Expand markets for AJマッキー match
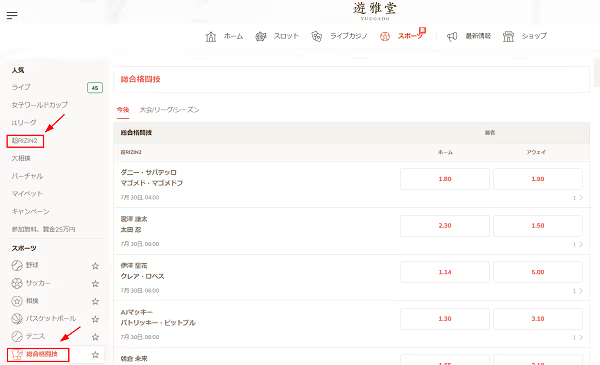This screenshot has height=365, width=600. pos(578,337)
